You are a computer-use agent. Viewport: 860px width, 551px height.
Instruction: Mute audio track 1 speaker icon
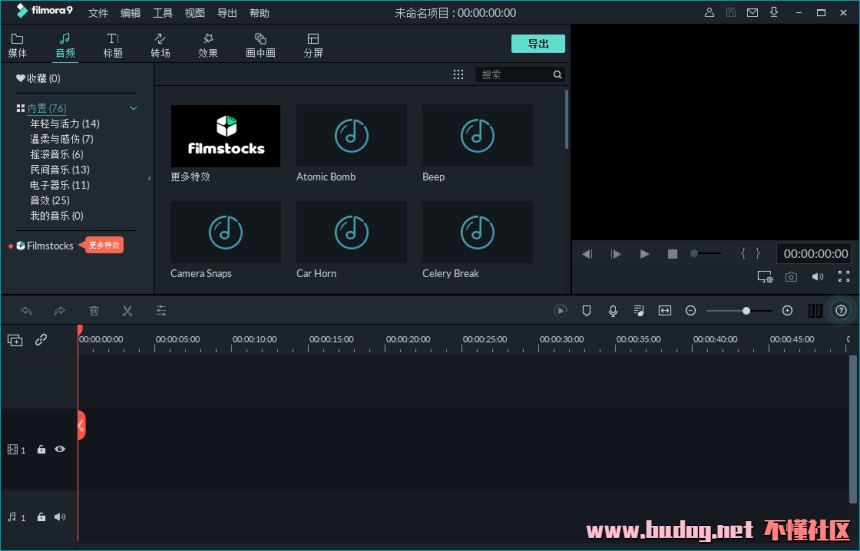point(60,517)
